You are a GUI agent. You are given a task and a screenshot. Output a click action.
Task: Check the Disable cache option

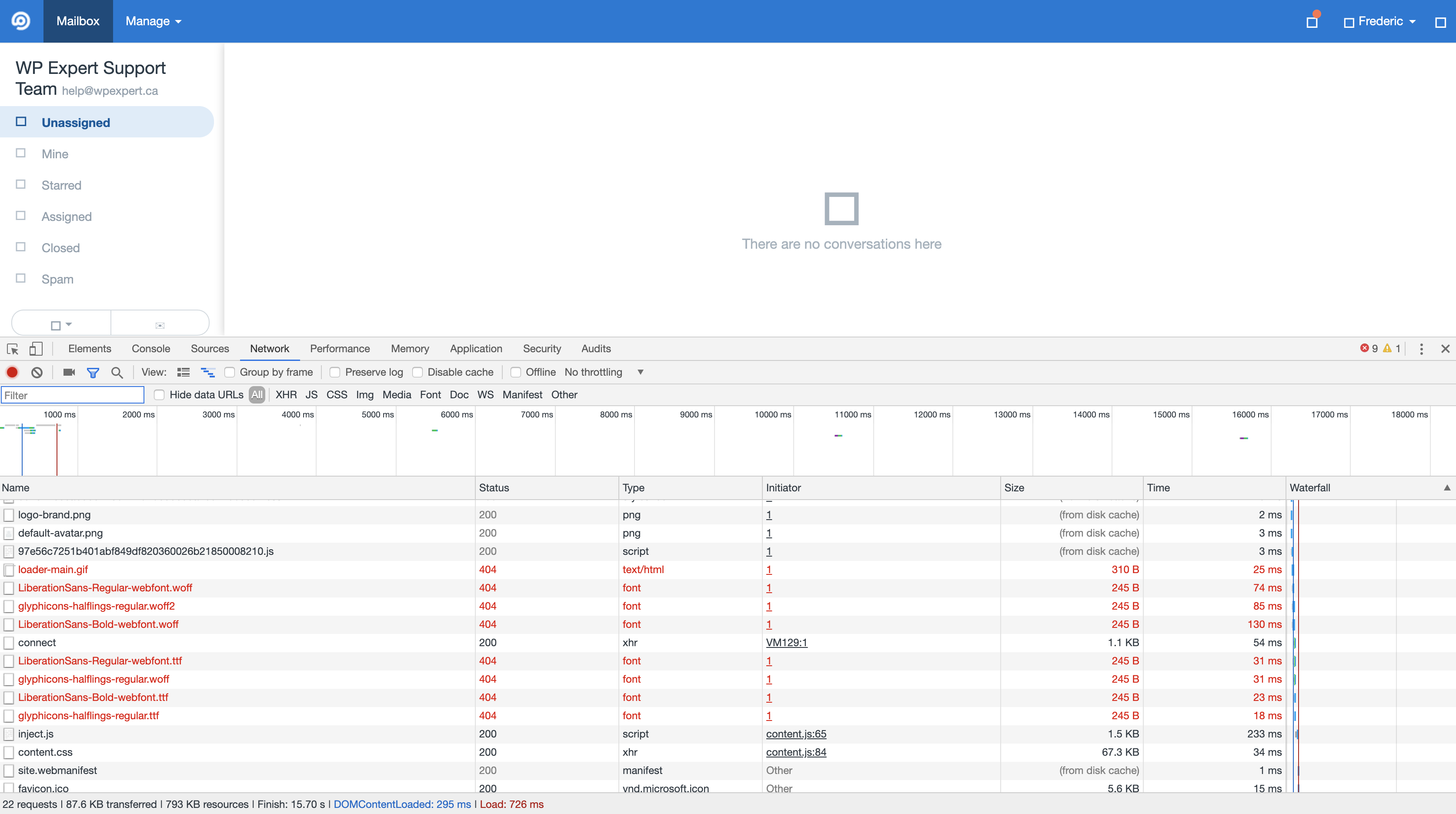[x=417, y=372]
